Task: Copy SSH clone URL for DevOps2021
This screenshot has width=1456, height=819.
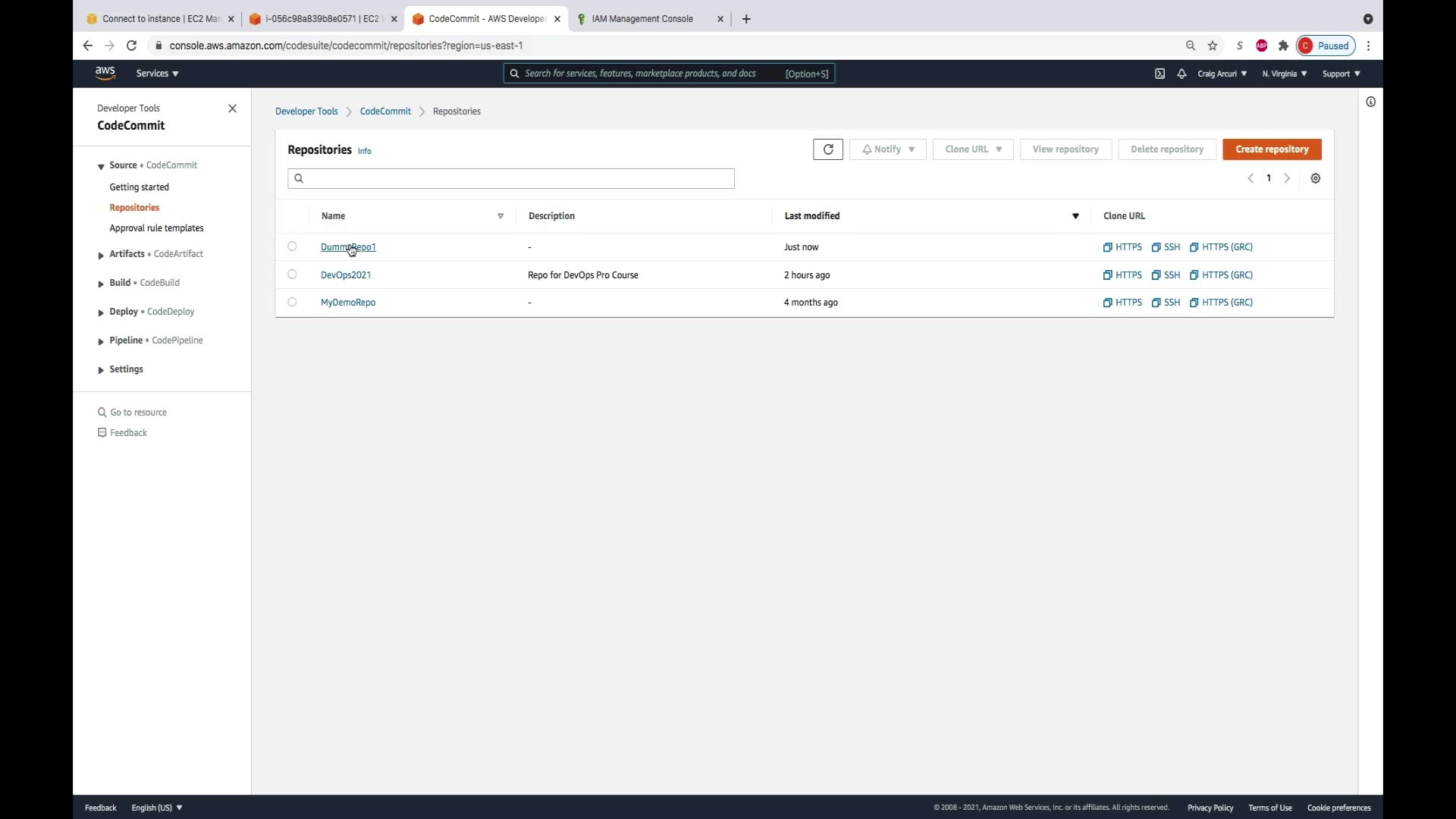Action: [x=1166, y=275]
